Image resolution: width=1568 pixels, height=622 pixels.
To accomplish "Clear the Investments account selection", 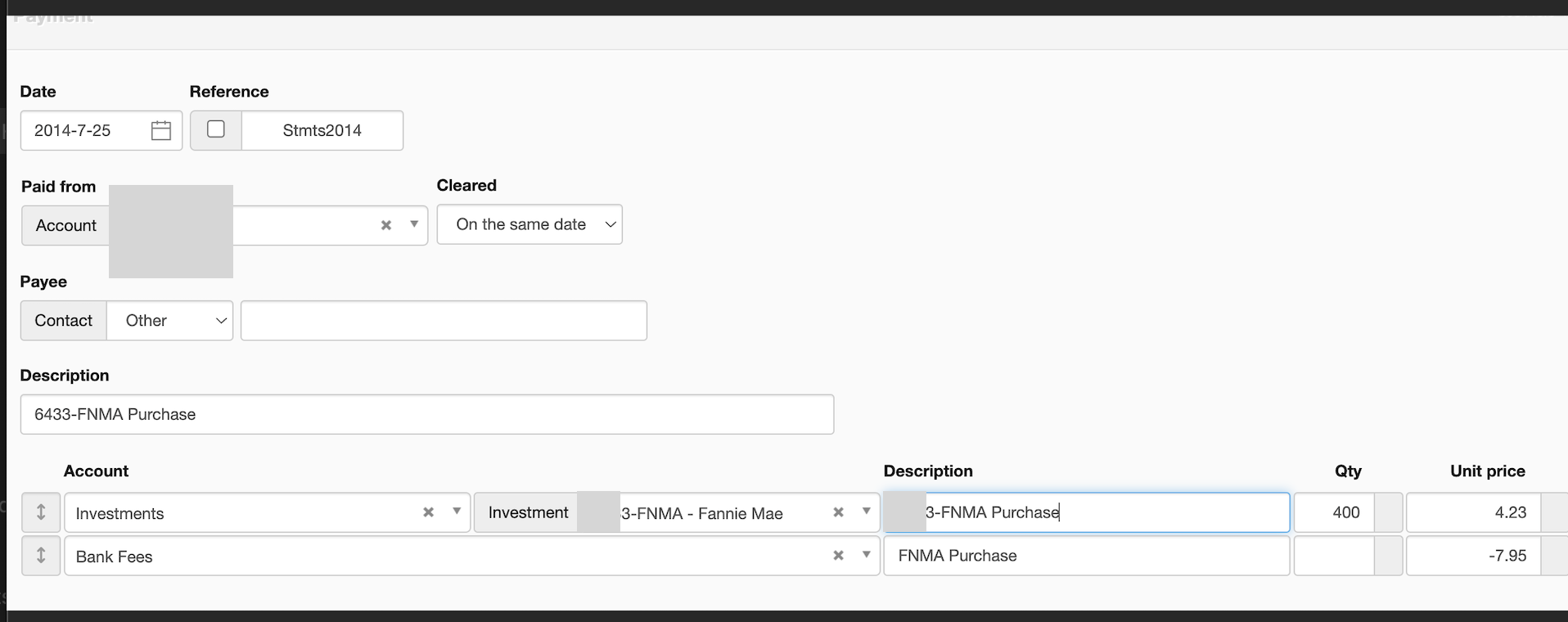I will point(428,512).
